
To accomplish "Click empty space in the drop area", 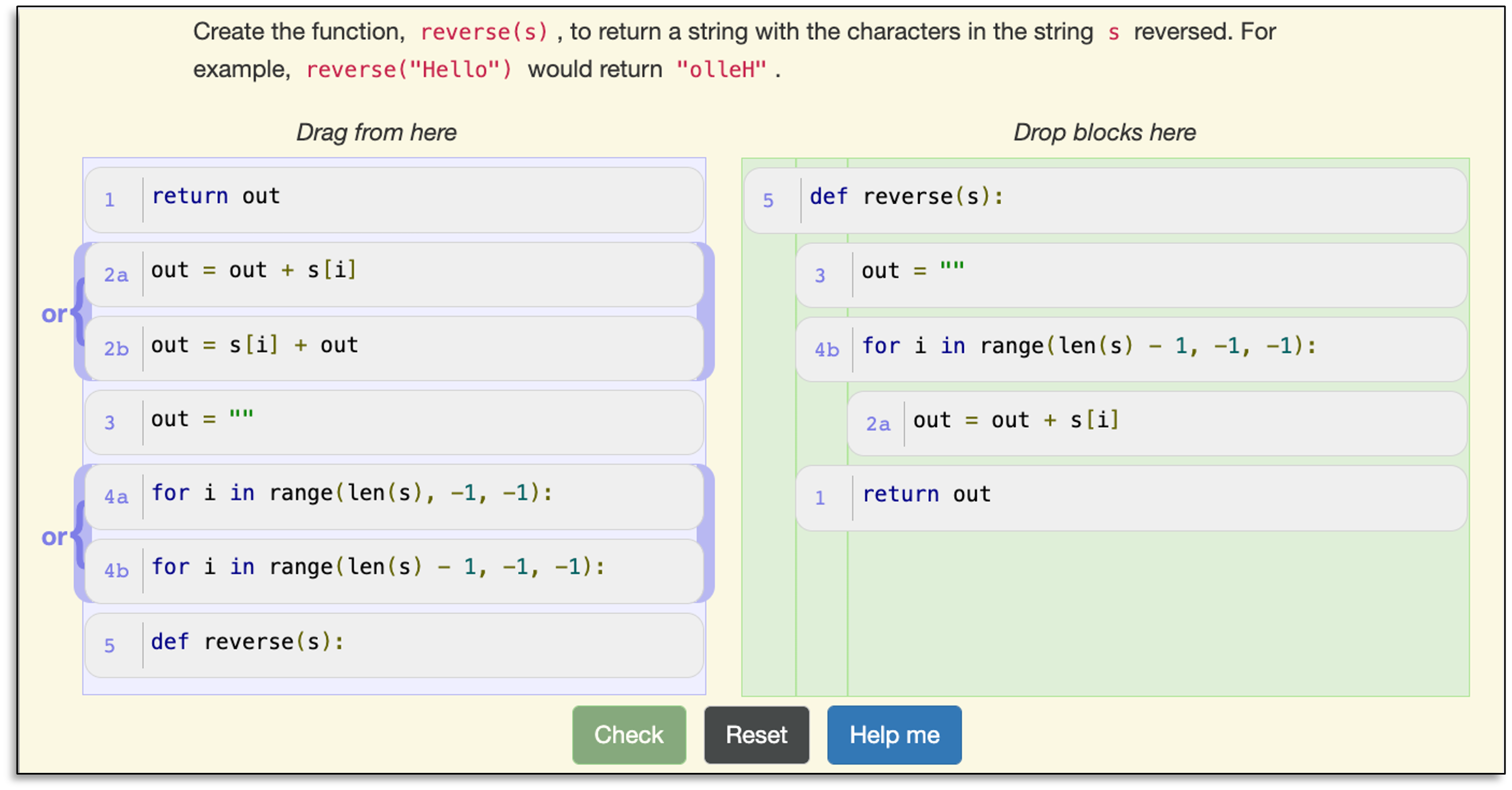I will 1156,616.
